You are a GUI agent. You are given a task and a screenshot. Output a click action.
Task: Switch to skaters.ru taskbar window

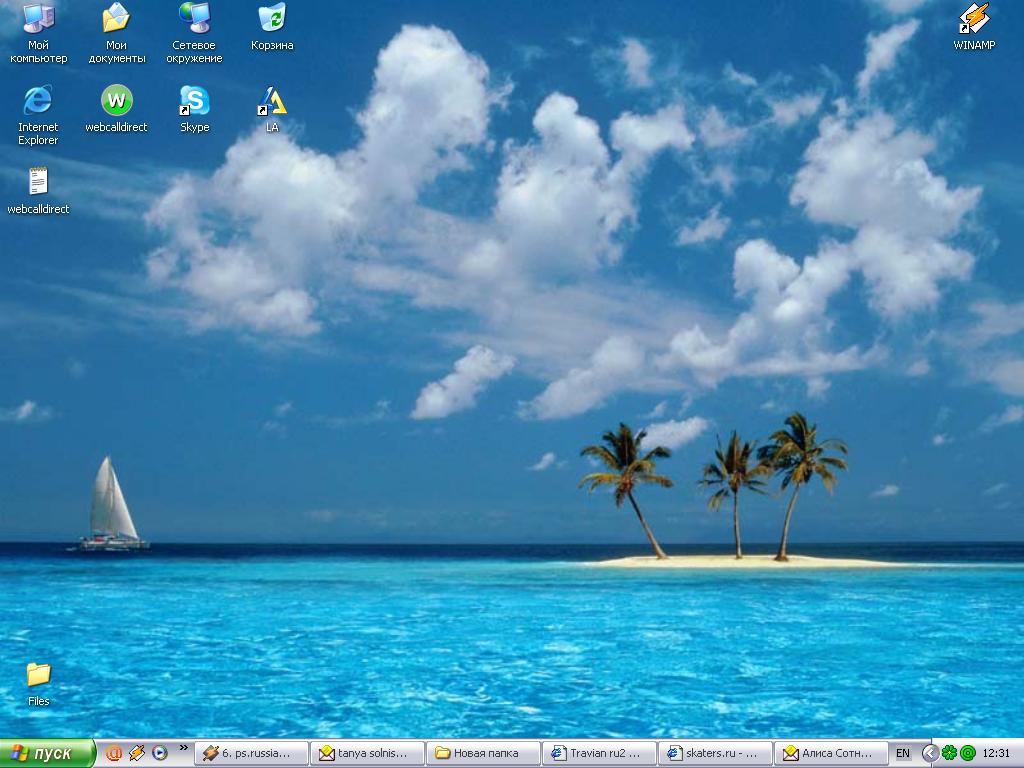coord(715,754)
